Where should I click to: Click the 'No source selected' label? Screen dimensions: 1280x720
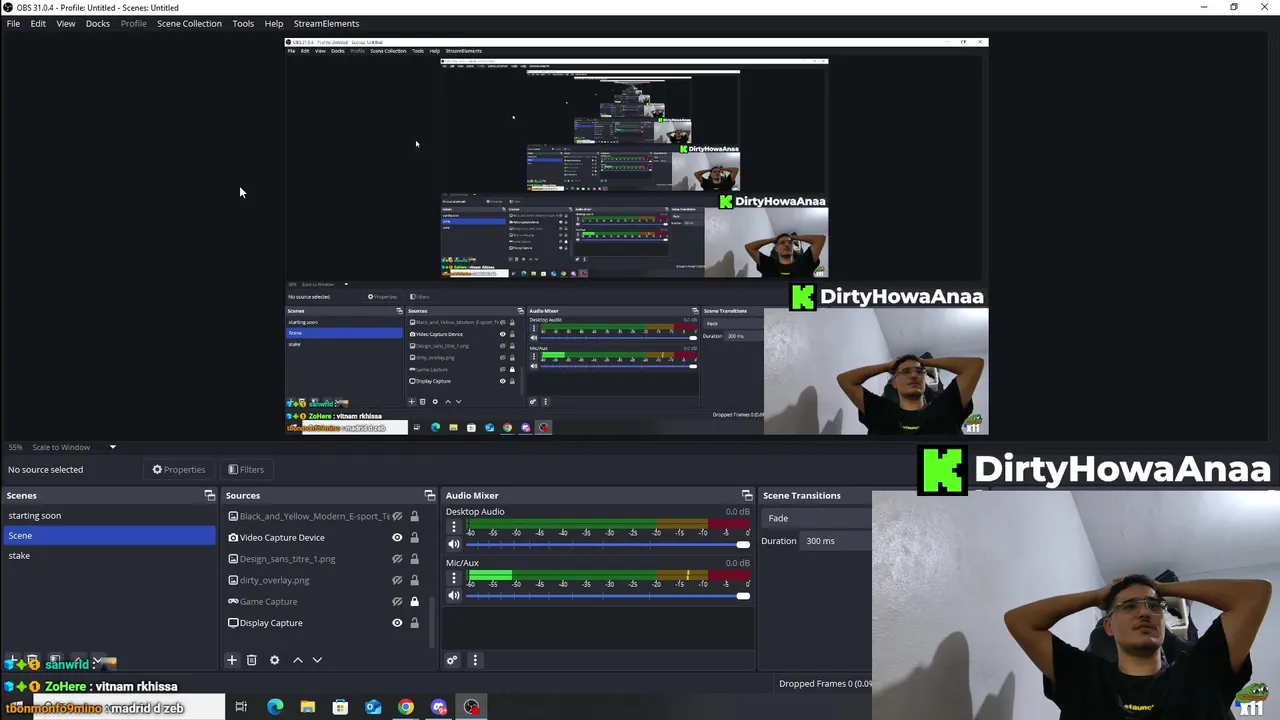click(45, 469)
